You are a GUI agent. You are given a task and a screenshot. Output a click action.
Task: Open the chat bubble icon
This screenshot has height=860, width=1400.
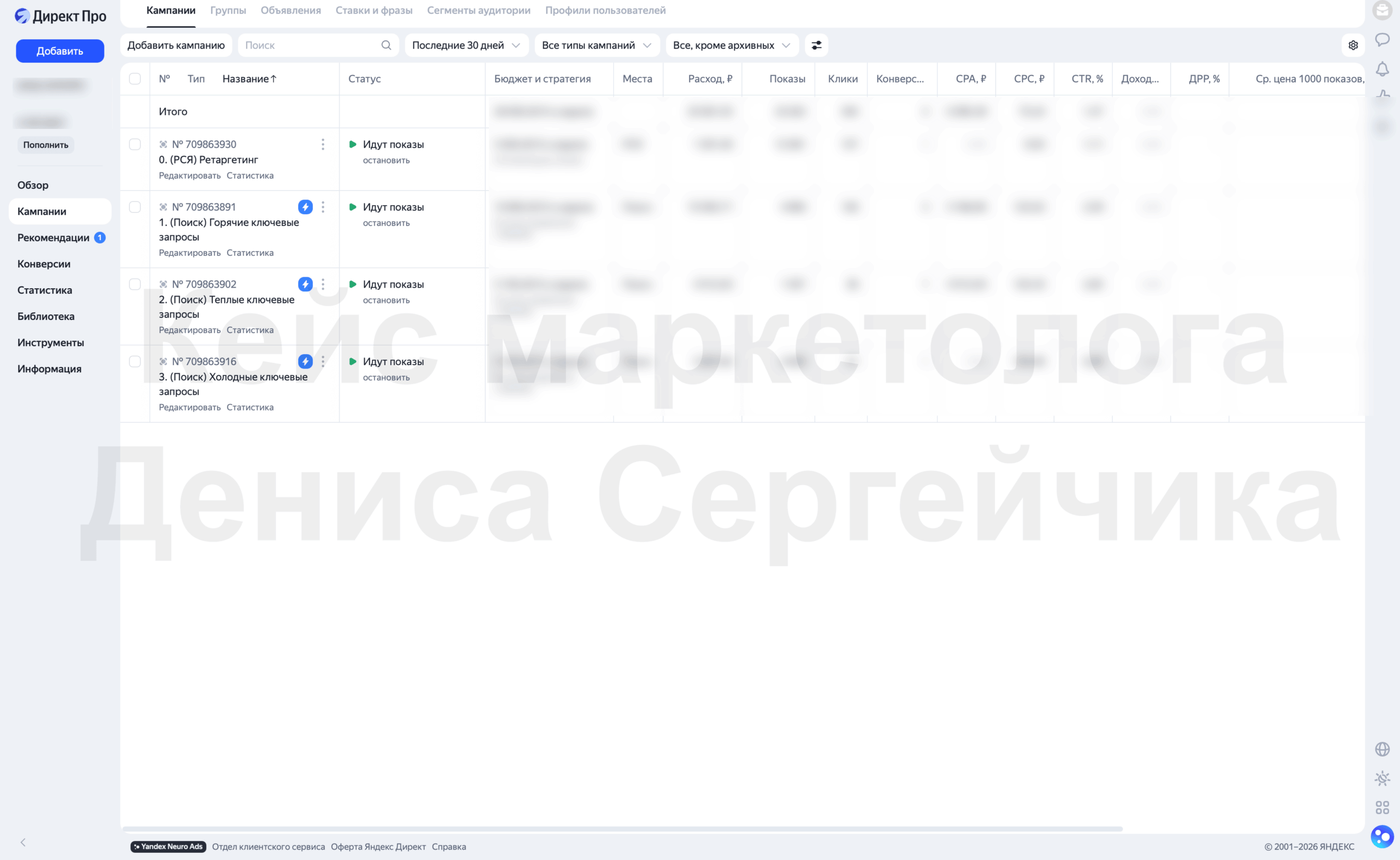point(1382,40)
